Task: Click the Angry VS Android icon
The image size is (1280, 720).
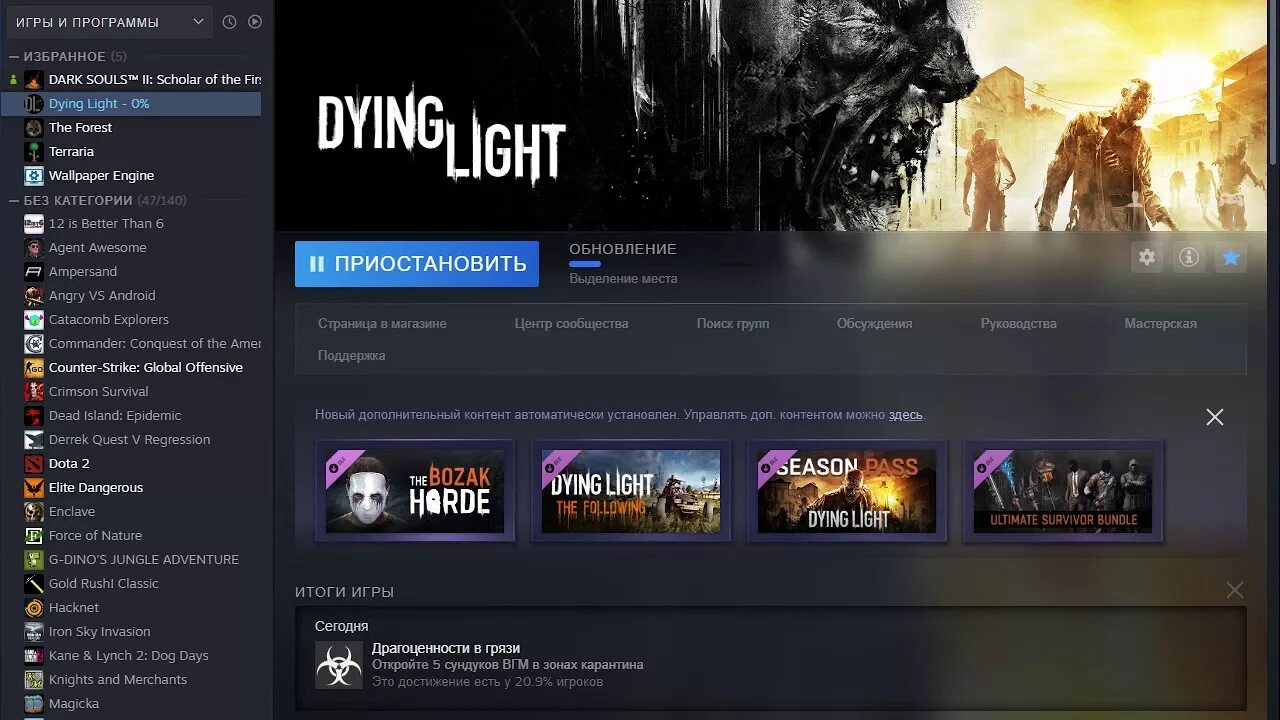Action: pos(34,295)
